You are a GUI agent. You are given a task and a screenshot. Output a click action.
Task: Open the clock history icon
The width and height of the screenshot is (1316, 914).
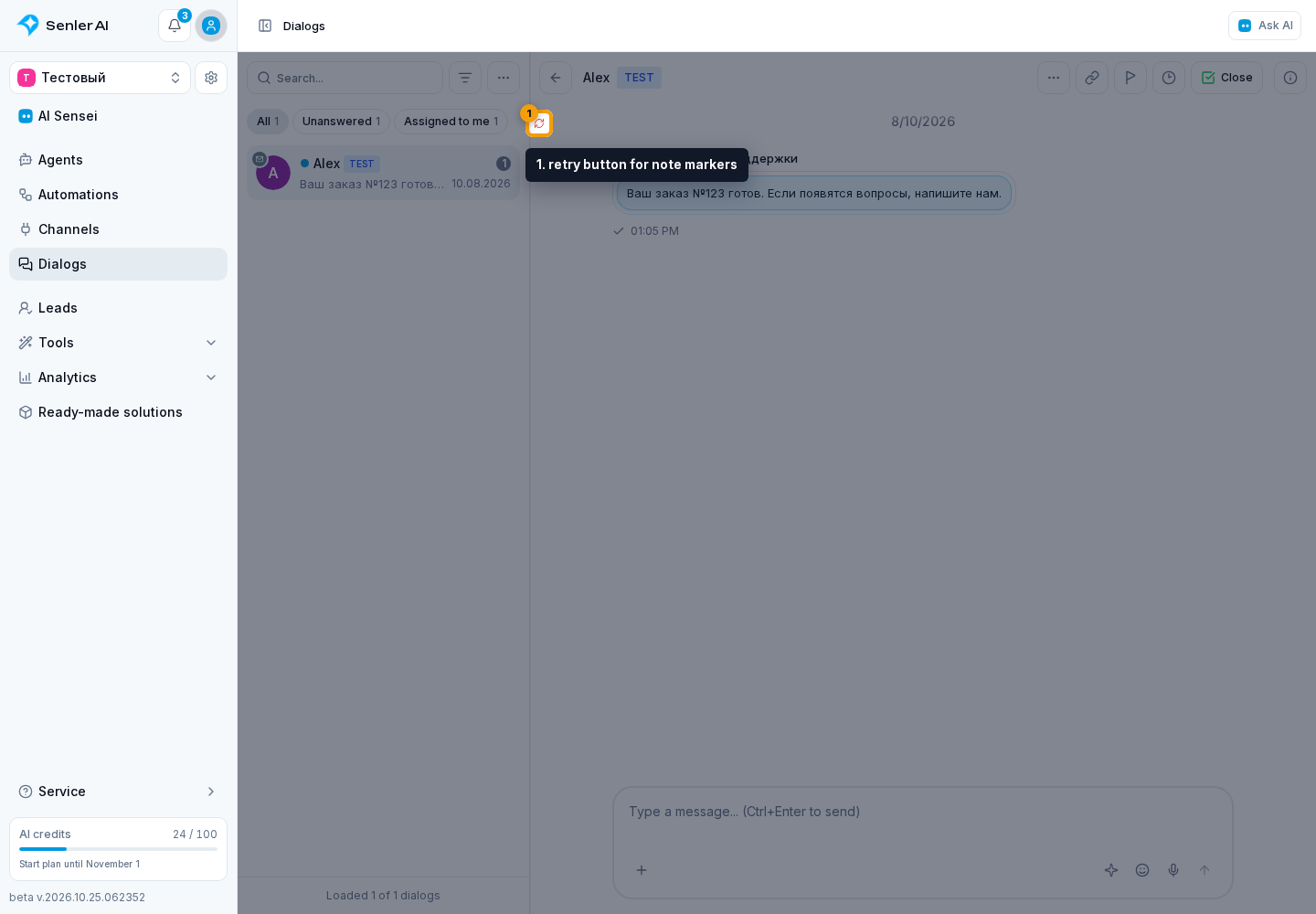point(1169,78)
